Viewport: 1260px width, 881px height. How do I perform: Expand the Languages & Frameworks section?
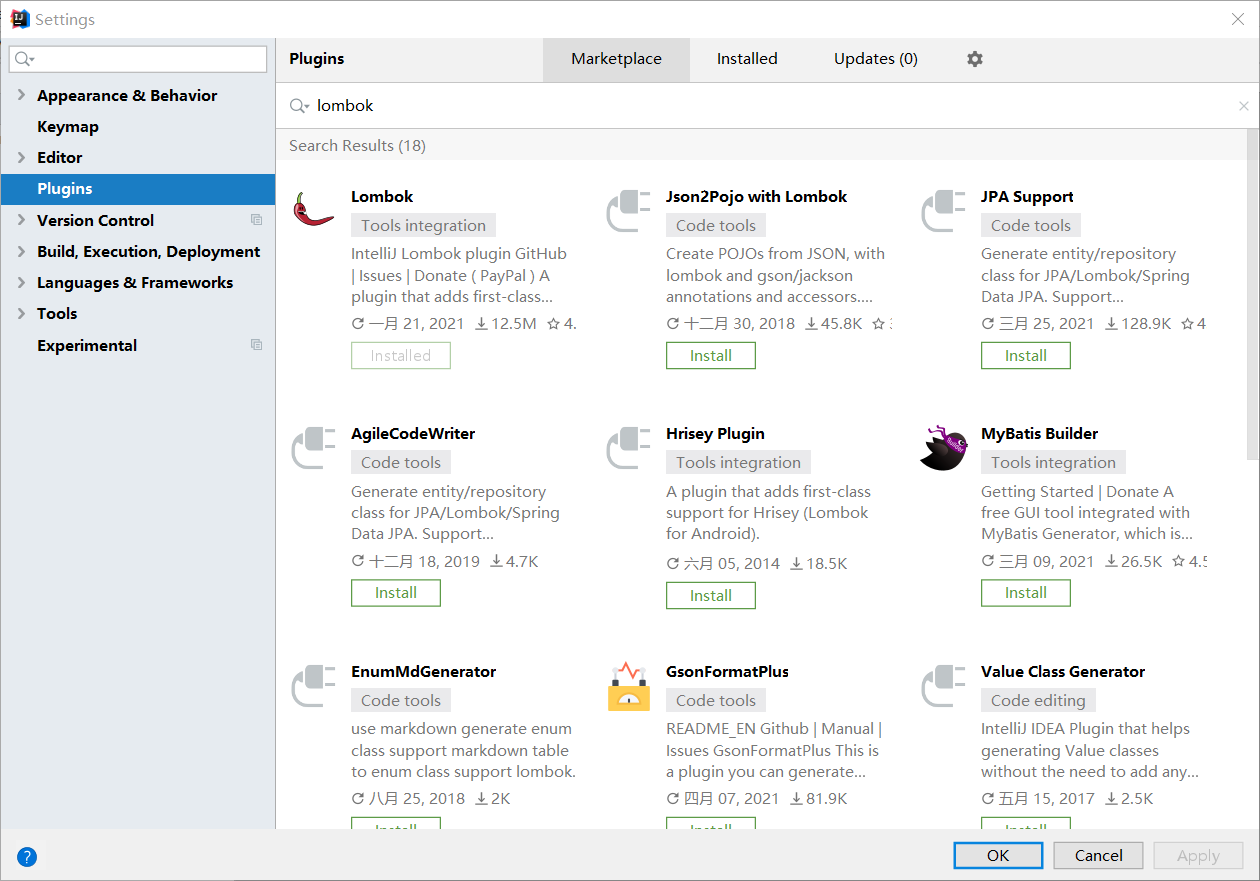coord(22,282)
